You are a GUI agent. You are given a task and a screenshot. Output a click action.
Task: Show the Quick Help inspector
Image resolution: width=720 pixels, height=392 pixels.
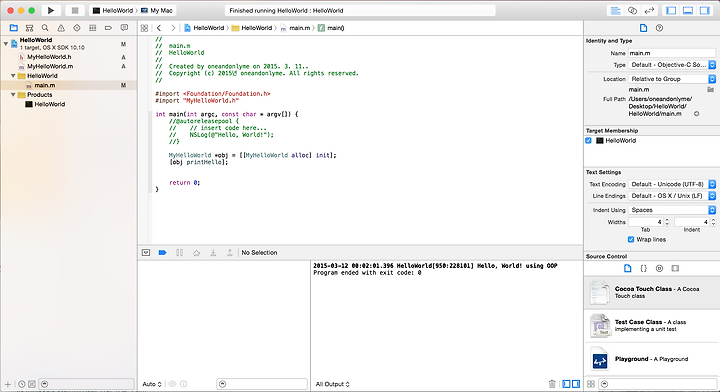click(x=659, y=28)
